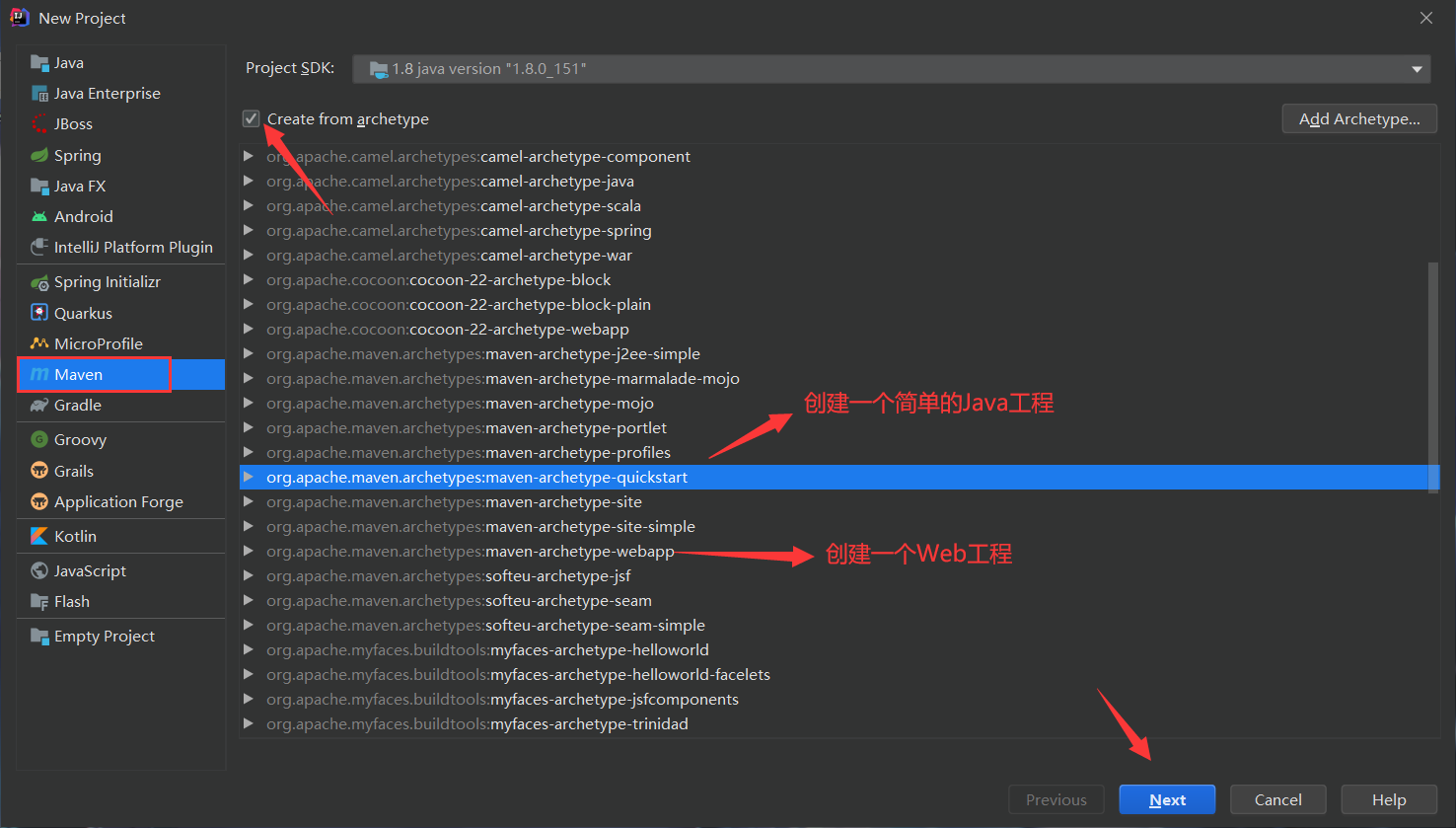Select myfaces-archetype-jsfcomponents archetype

502,699
